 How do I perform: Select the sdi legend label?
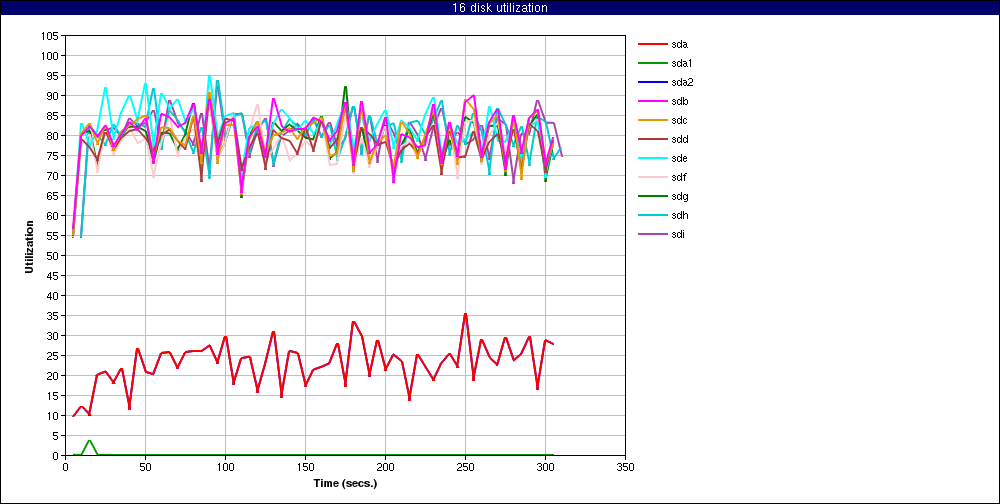point(679,234)
